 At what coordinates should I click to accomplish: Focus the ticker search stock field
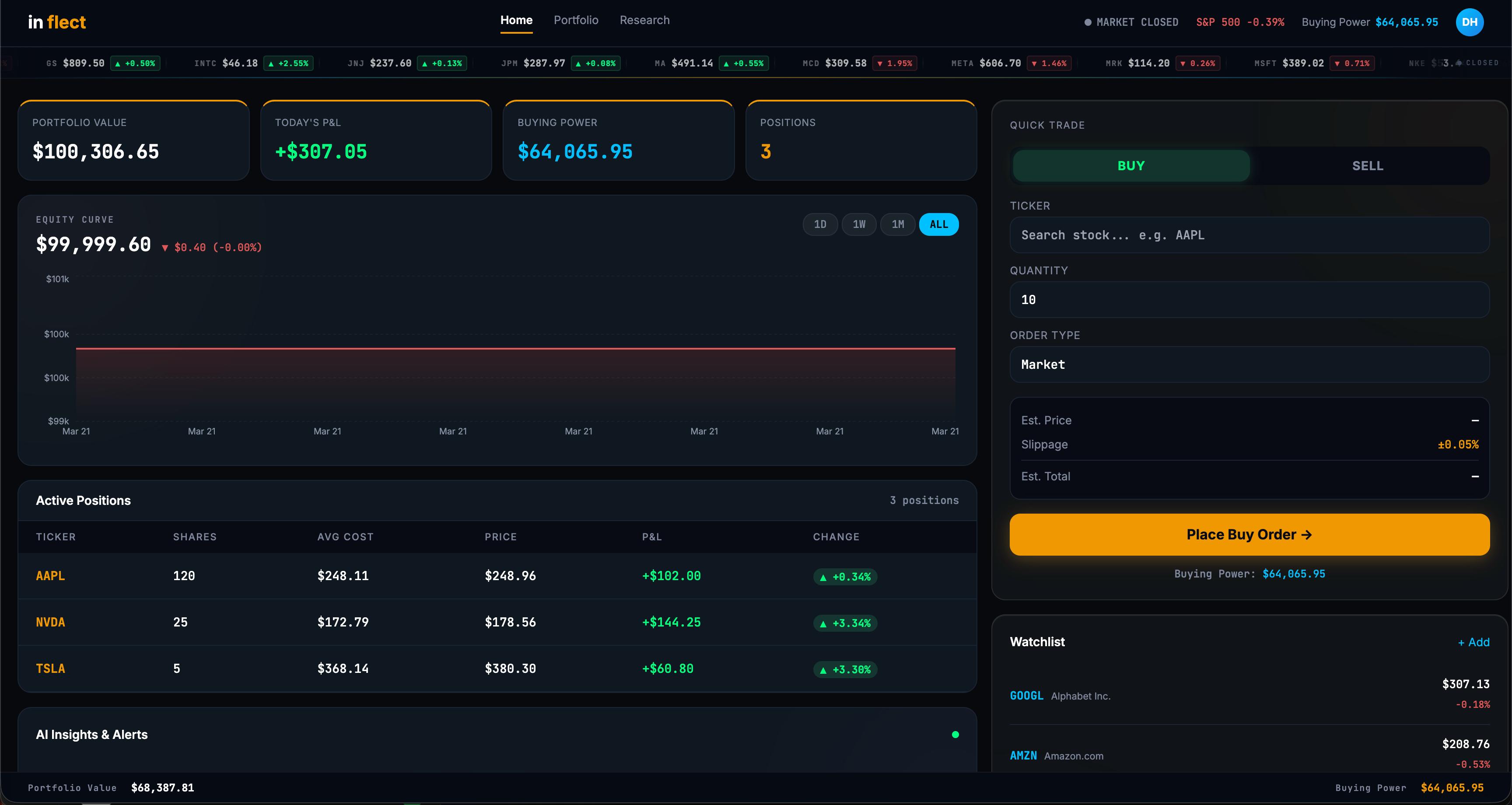[1249, 235]
